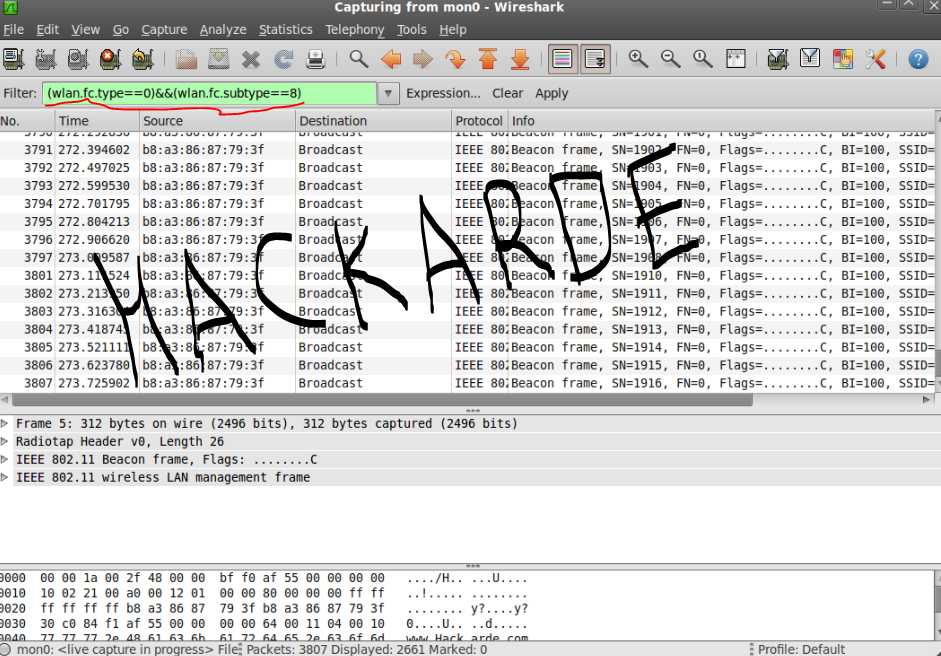Viewport: 941px width, 656px height.
Task: Open the filter history dropdown arrow
Action: [388, 93]
